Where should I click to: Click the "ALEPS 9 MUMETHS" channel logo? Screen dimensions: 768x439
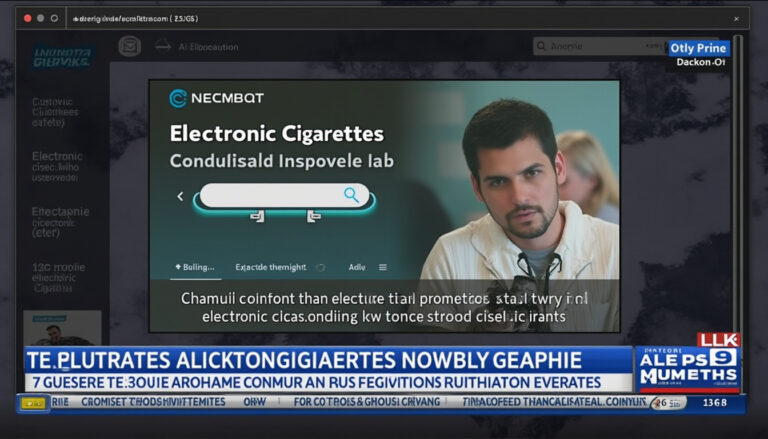(688, 369)
